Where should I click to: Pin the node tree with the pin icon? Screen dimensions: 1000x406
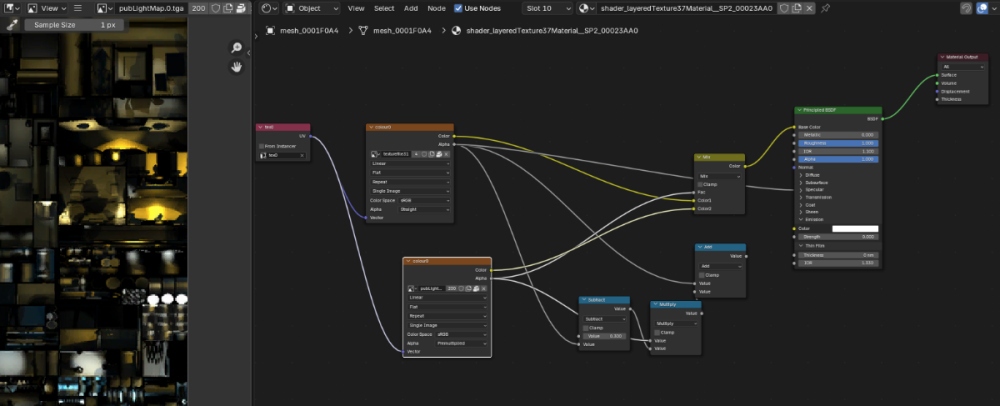(x=825, y=8)
